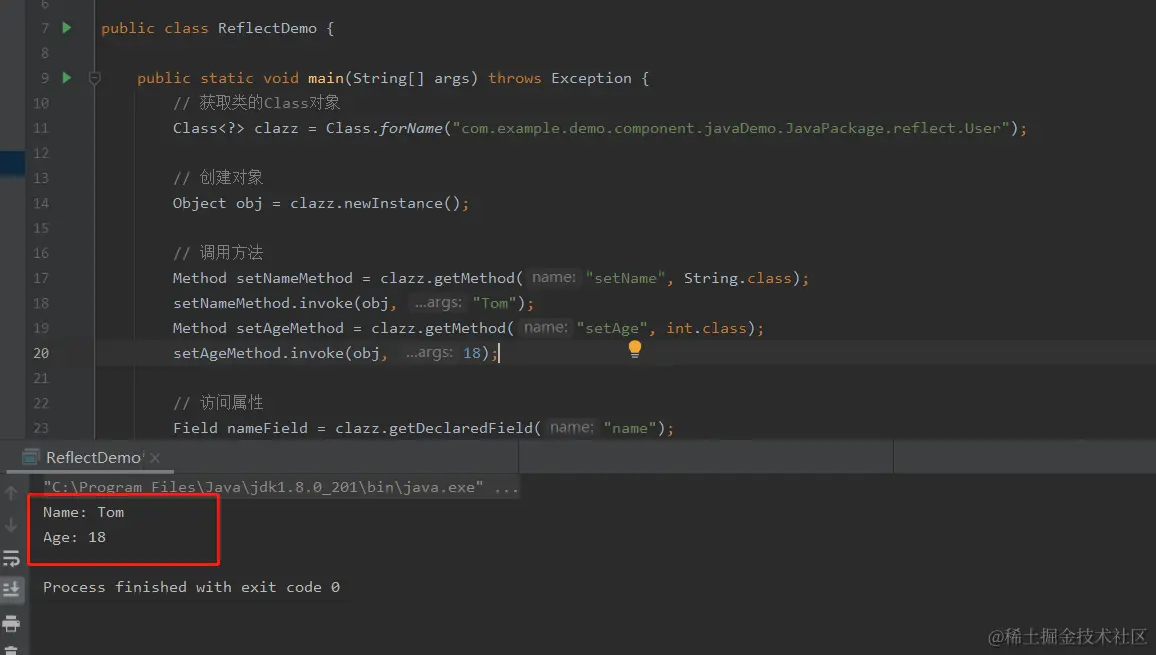Click the 'setNameMethod' variable declaration on line 17
Viewport: 1156px width, 655px height.
pos(294,278)
